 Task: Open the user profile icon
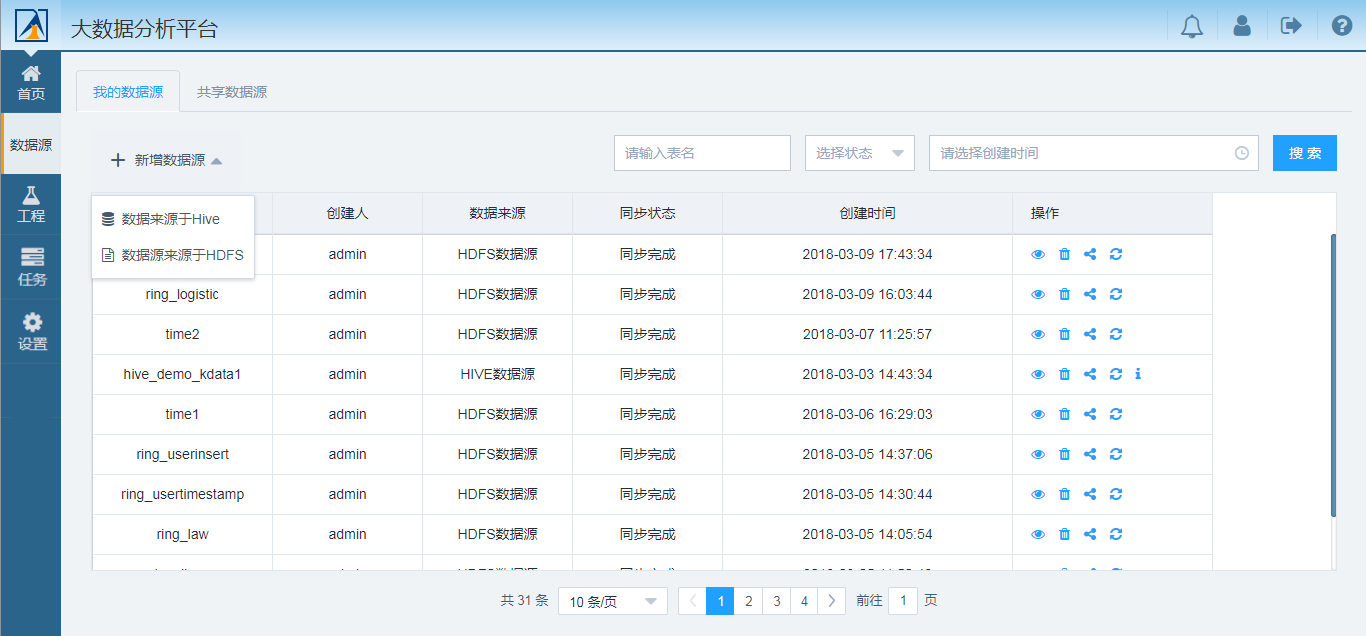coord(1242,26)
